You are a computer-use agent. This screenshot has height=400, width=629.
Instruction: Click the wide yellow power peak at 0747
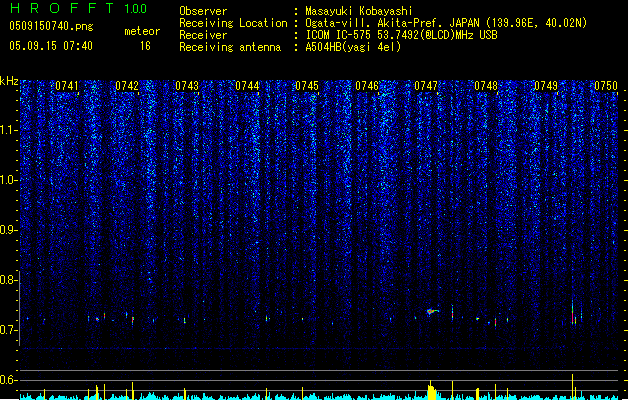(432, 391)
